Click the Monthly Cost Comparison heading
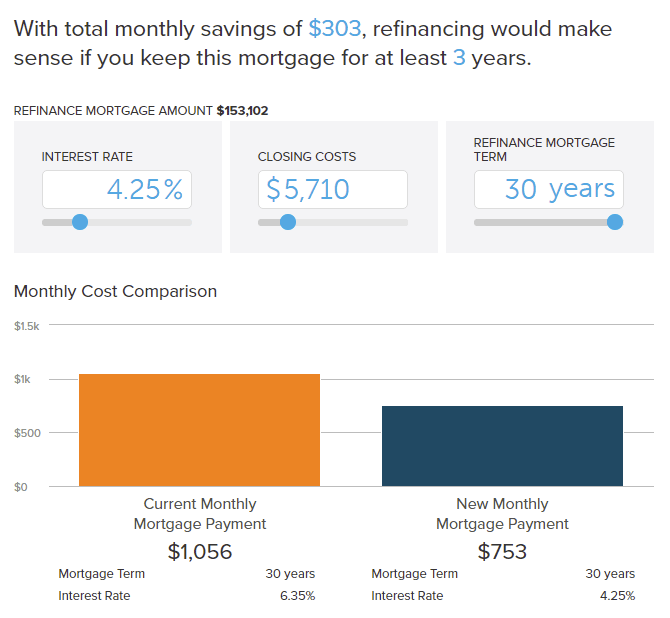The width and height of the screenshot is (670, 618). click(x=115, y=292)
